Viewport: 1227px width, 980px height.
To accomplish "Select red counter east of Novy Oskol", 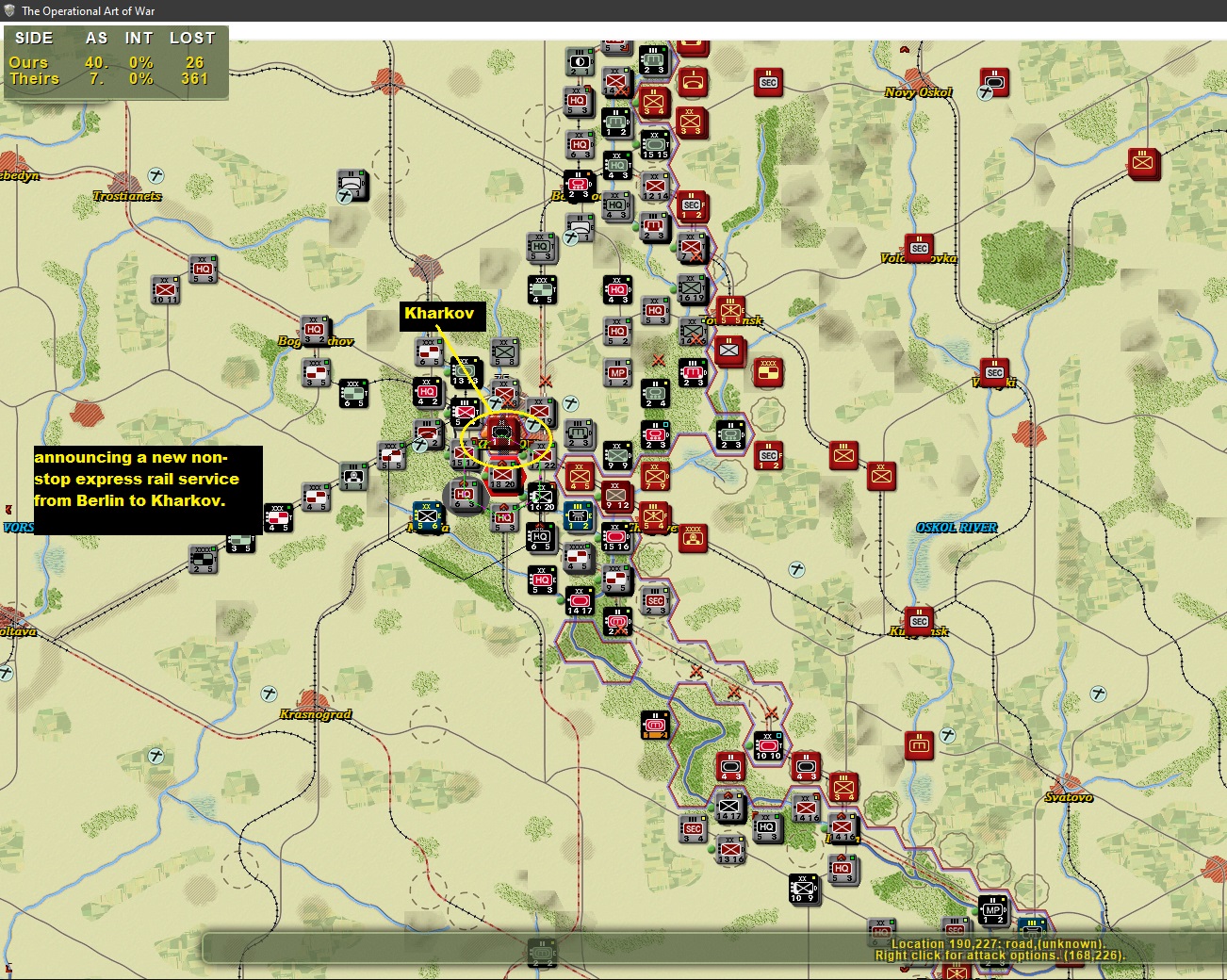I will coord(994,83).
